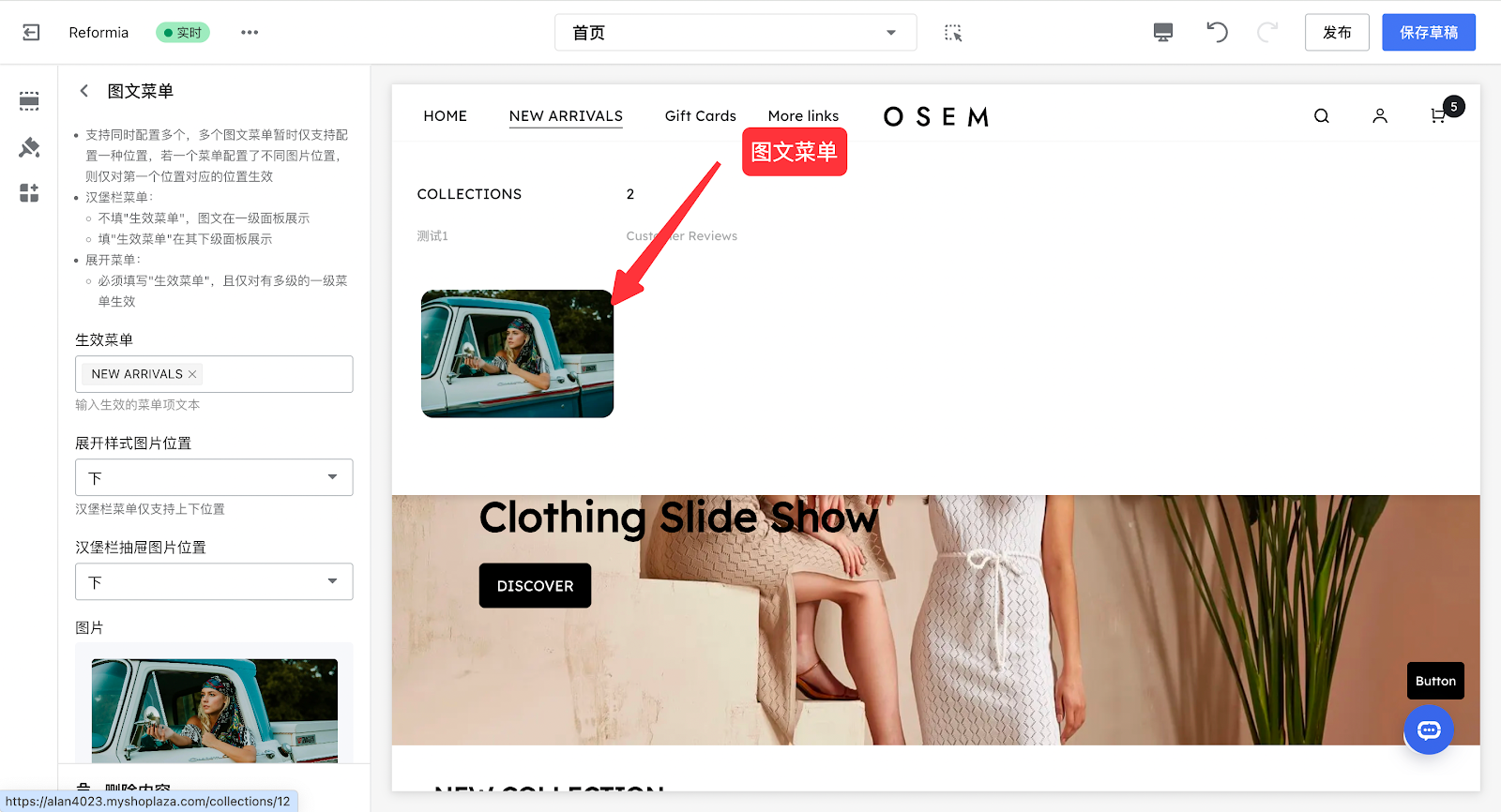The height and width of the screenshot is (812, 1501).
Task: Click the 发布 publish button
Action: (1336, 33)
